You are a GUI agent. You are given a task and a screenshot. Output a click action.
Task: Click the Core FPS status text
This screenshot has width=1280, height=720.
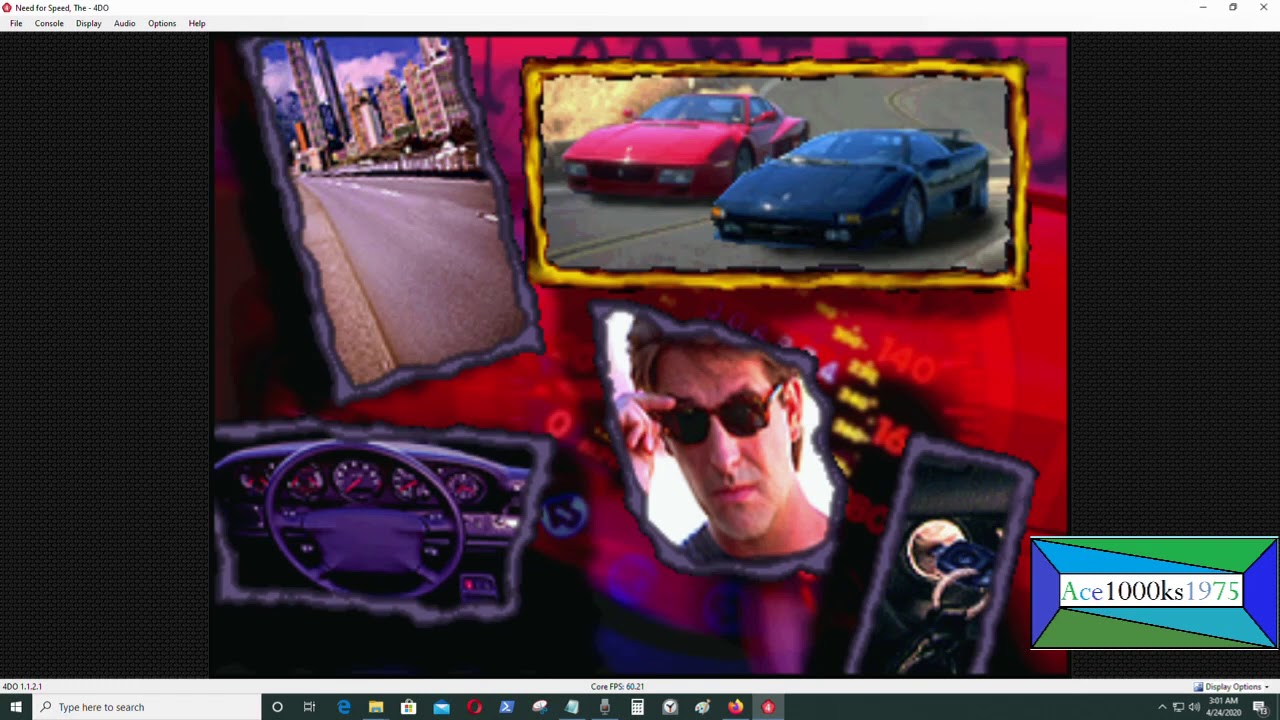(617, 687)
